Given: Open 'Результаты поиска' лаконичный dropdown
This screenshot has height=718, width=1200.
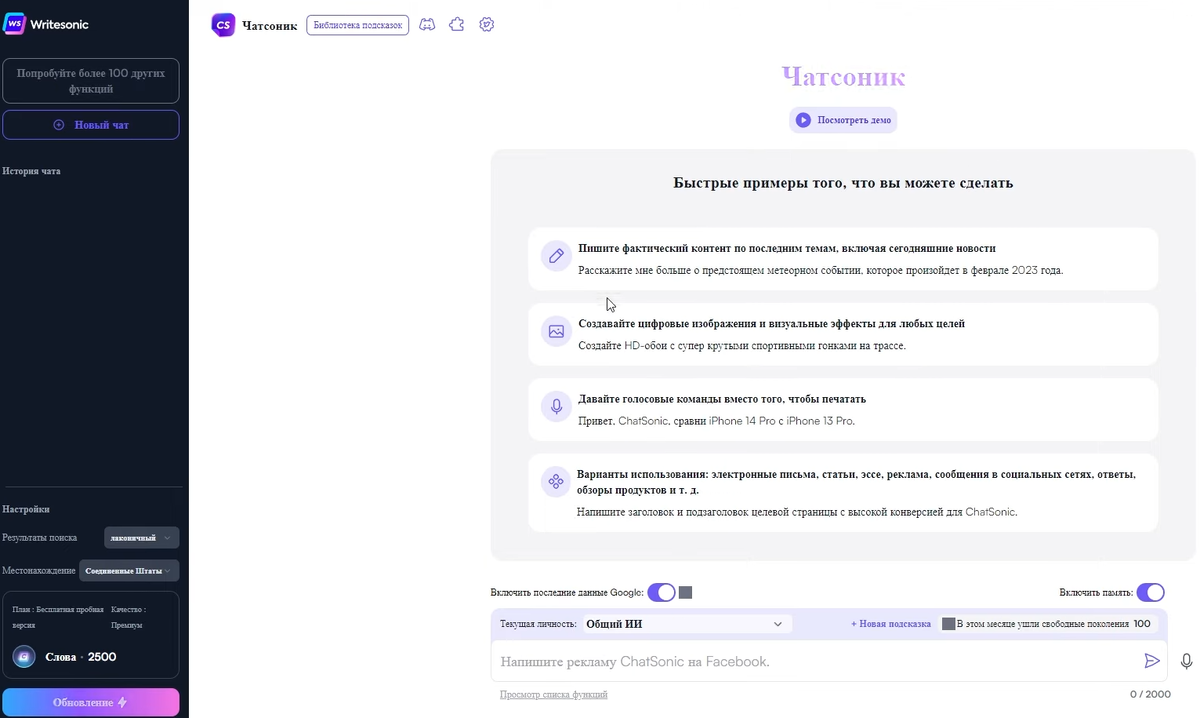Looking at the screenshot, I should (142, 538).
